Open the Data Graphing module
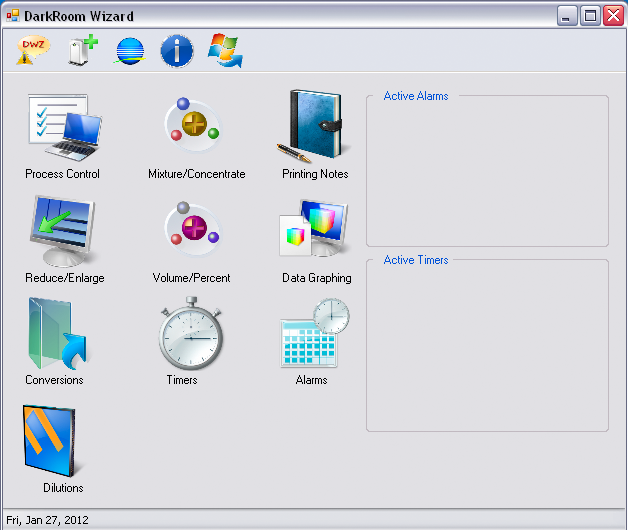 tap(314, 232)
